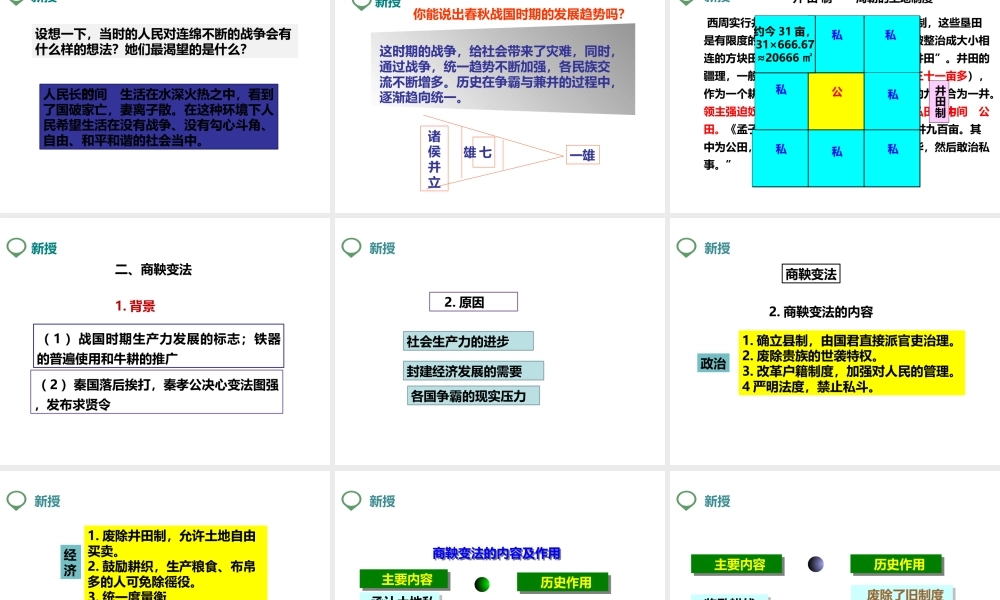Click the 2. 原因 title box

point(473,302)
